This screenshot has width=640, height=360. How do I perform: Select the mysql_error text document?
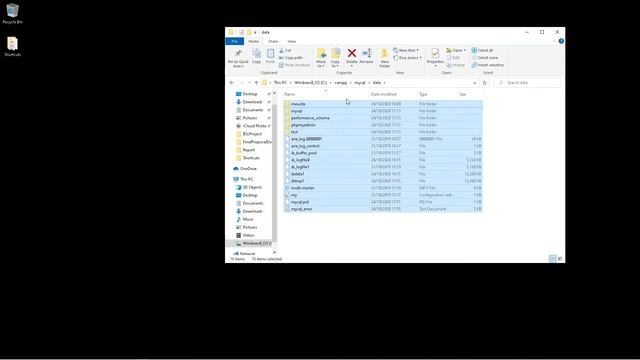[x=383, y=209]
